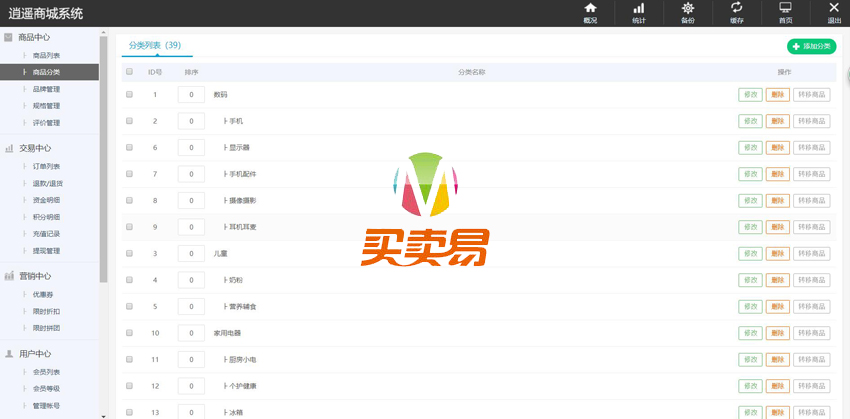Click the 摄像摄影 category name
This screenshot has width=850, height=419.
tap(242, 201)
